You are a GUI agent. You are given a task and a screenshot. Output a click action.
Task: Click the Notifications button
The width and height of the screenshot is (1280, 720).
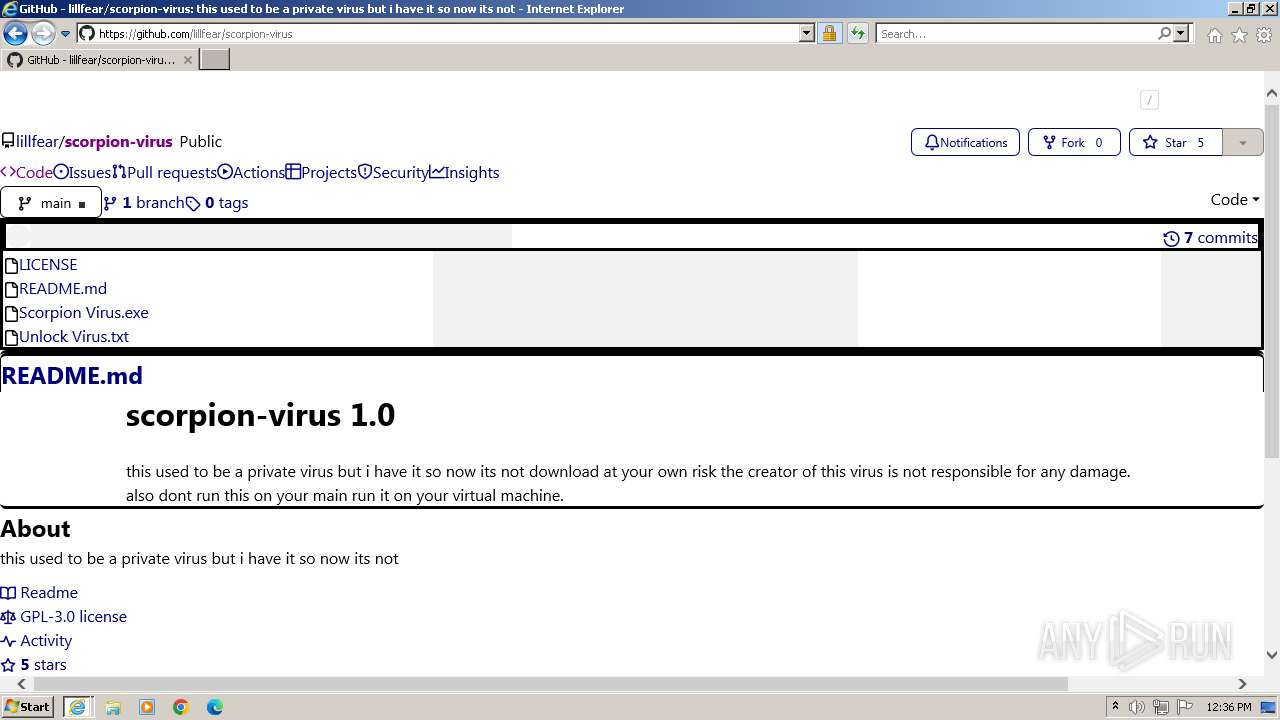click(965, 142)
